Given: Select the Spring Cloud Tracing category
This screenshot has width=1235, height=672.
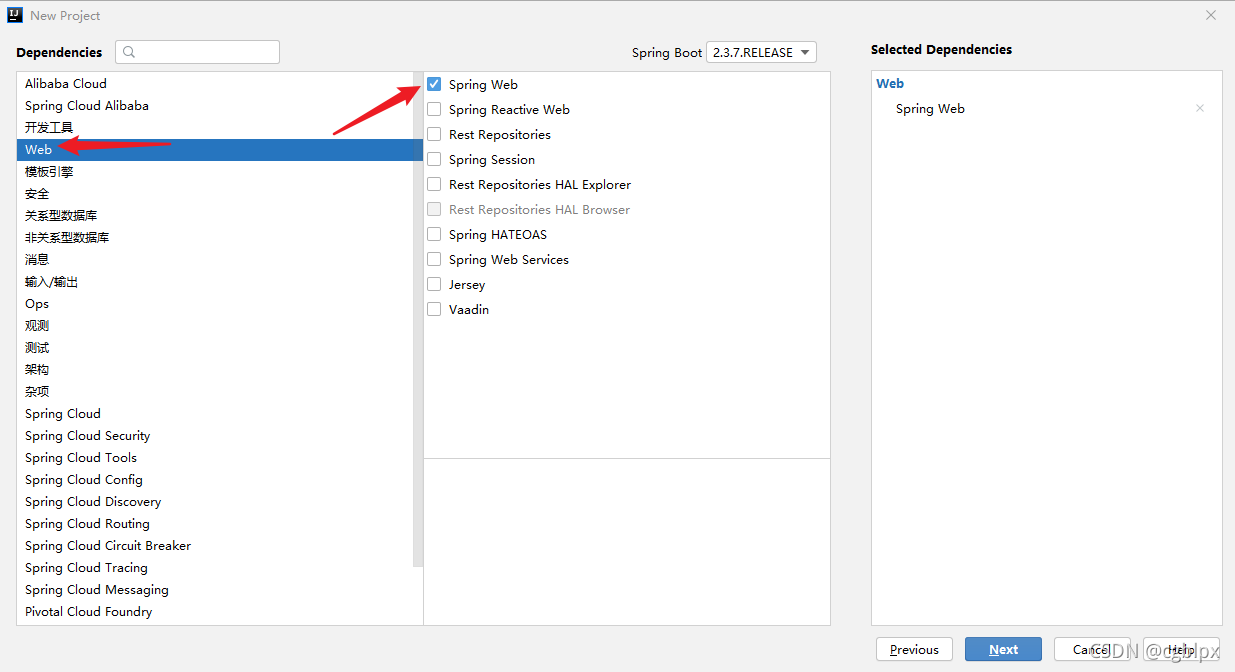Looking at the screenshot, I should (x=215, y=568).
